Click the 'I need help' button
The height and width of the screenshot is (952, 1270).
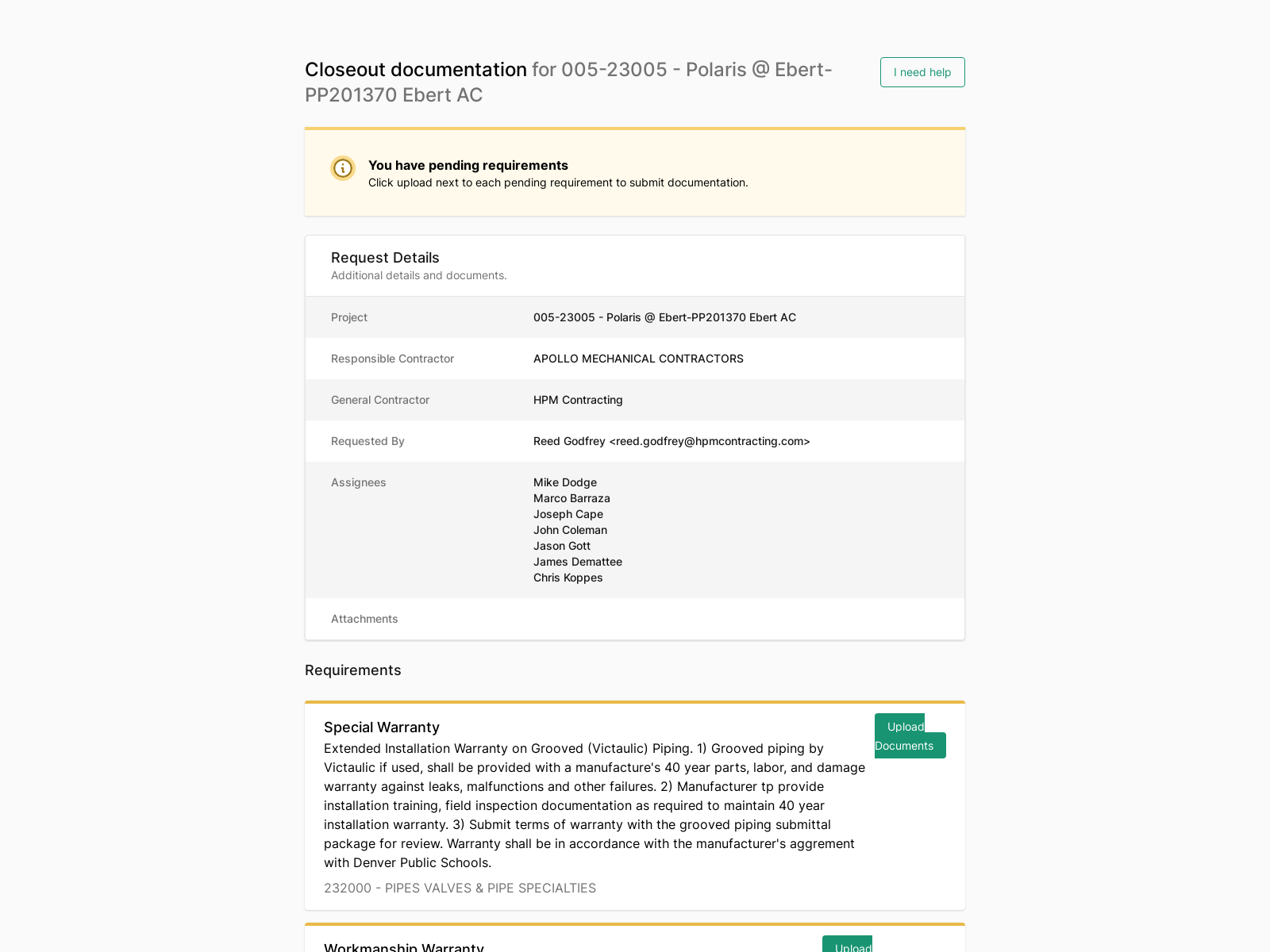tap(922, 72)
